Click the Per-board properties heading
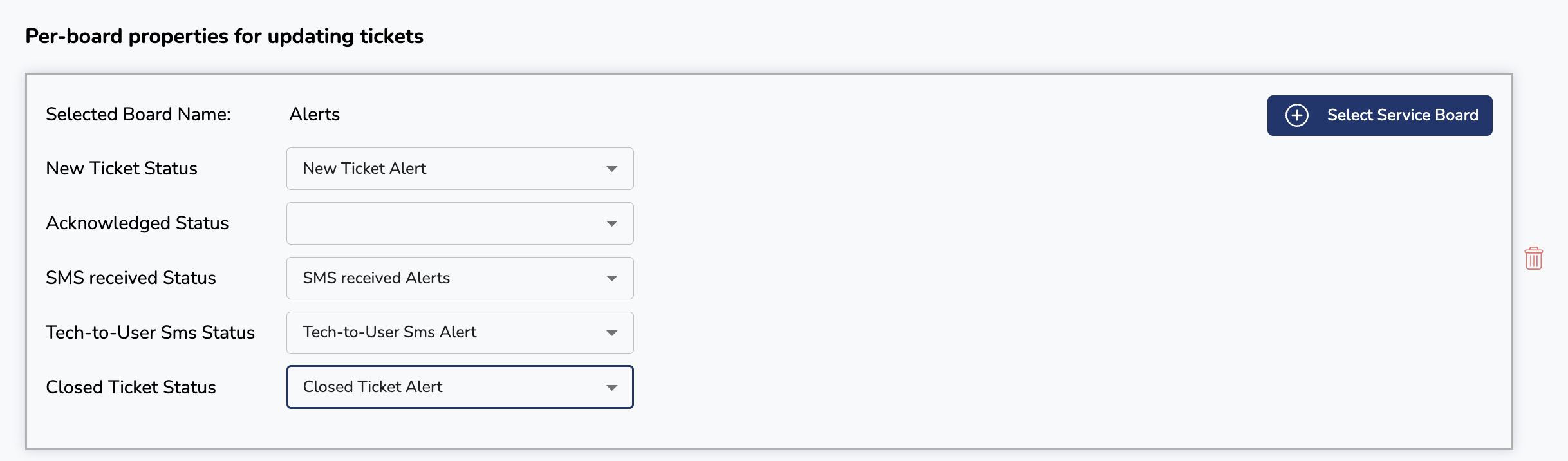Image resolution: width=1568 pixels, height=461 pixels. (224, 36)
